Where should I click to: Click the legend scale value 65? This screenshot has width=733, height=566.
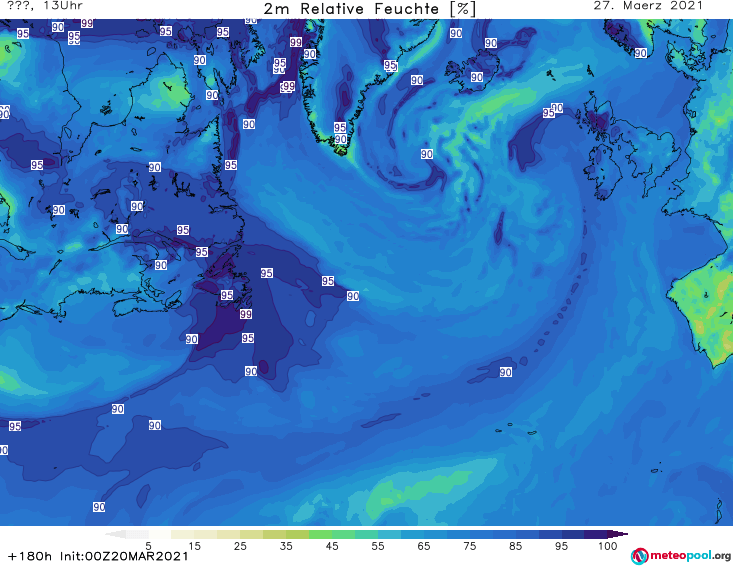click(424, 546)
